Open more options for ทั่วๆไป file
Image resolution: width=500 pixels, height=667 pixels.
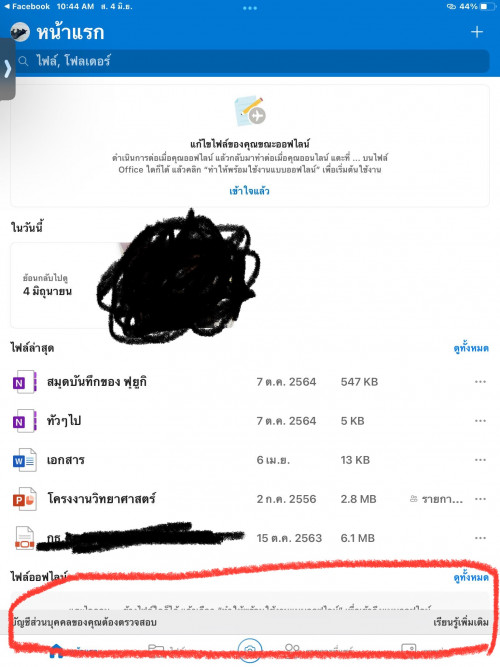click(480, 421)
